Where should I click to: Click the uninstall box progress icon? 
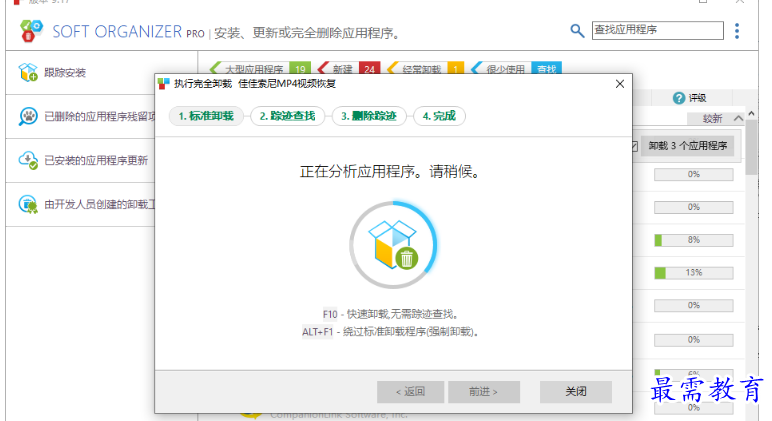click(393, 245)
